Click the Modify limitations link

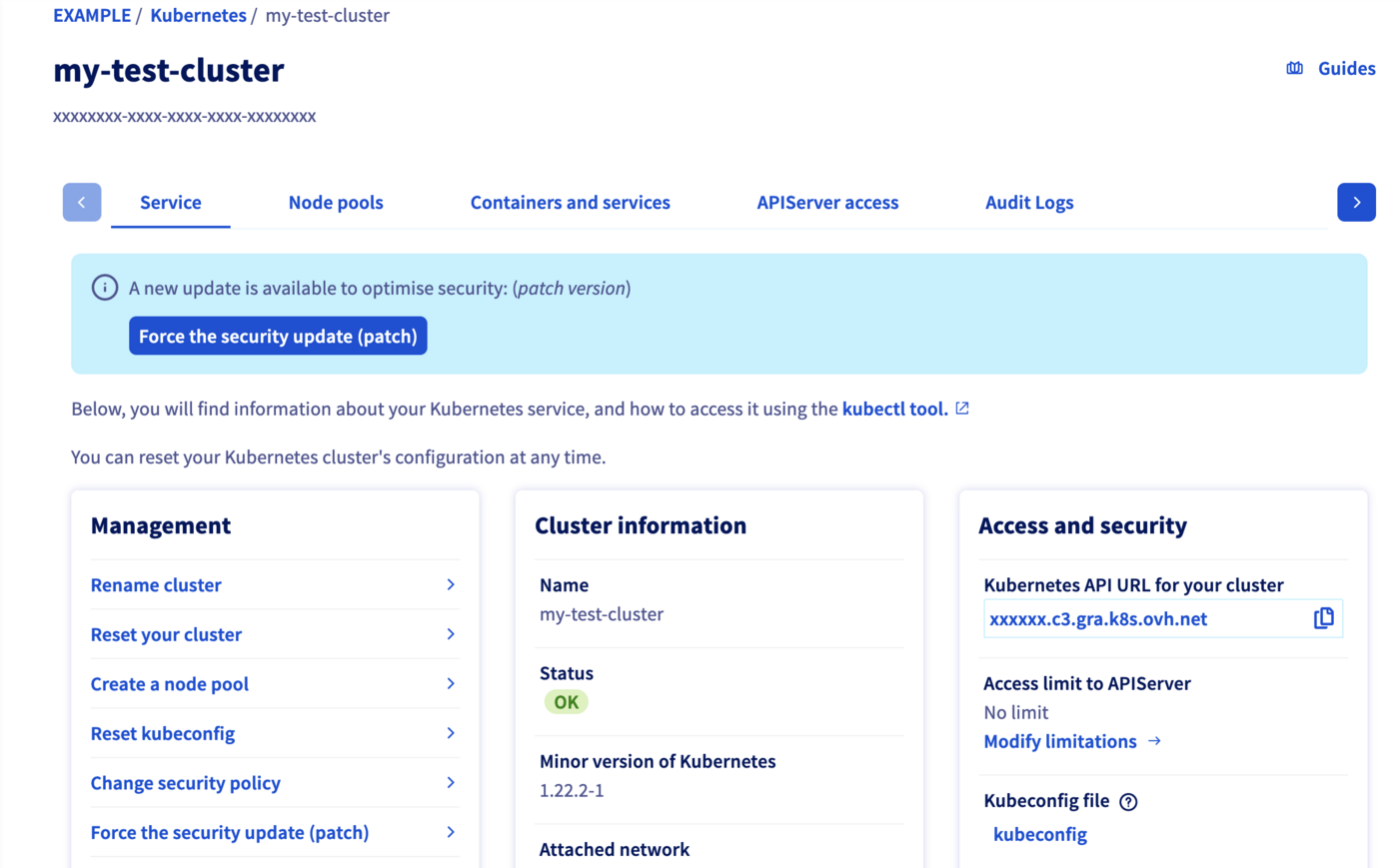[x=1060, y=741]
